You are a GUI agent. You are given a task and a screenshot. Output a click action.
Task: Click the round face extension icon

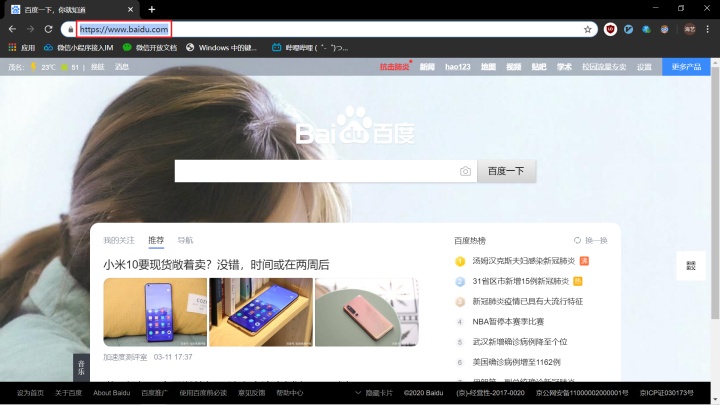[x=664, y=29]
